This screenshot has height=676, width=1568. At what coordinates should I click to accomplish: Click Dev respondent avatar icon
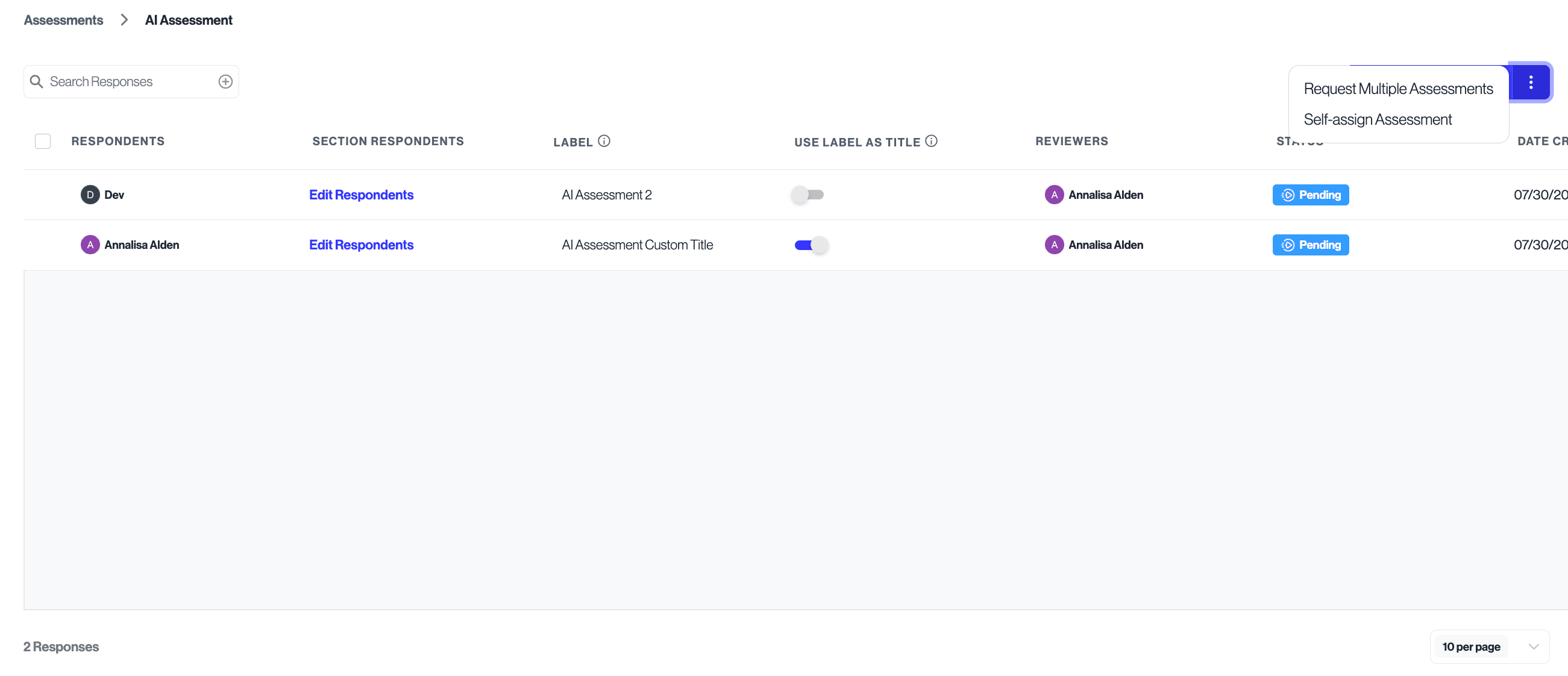coord(90,195)
